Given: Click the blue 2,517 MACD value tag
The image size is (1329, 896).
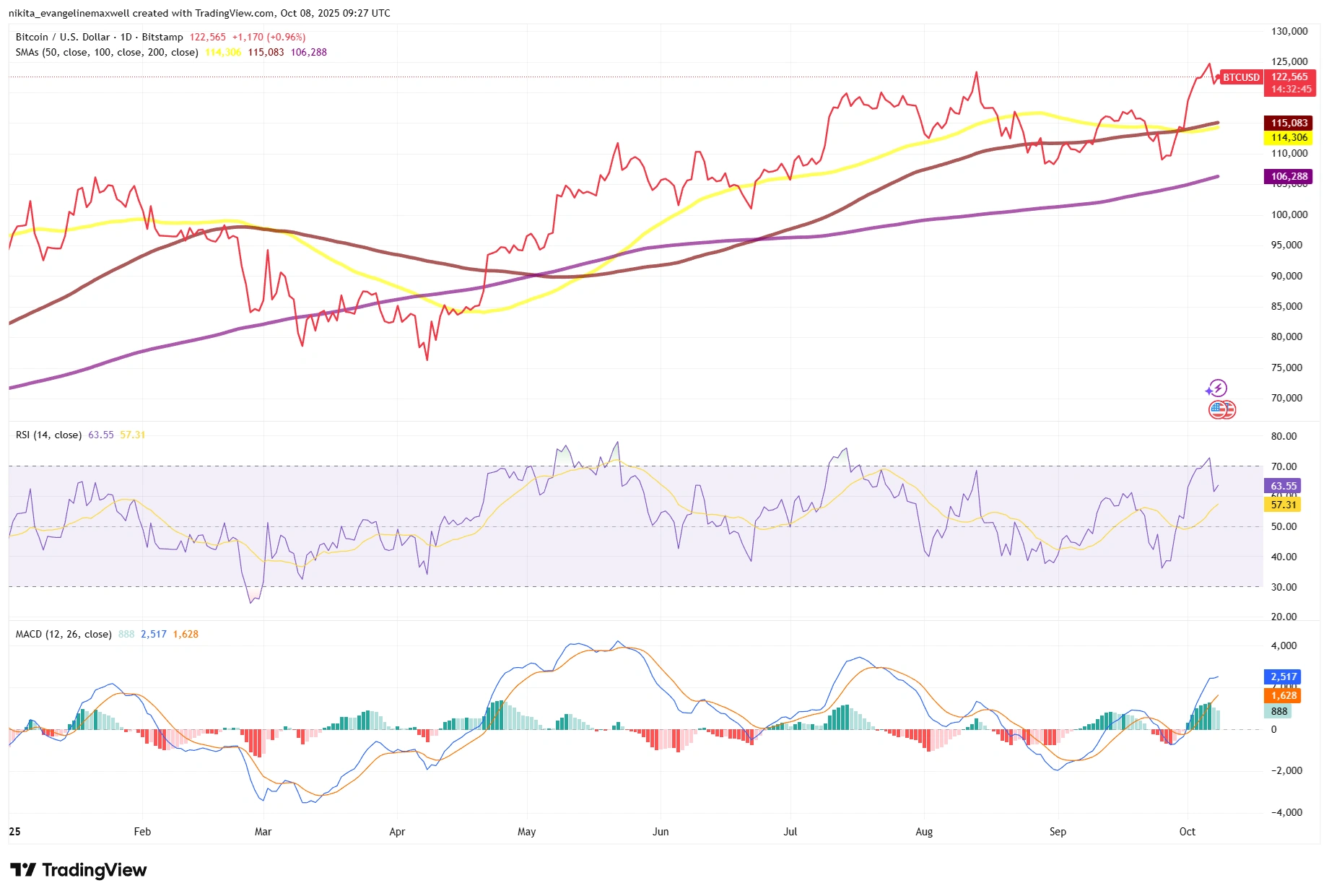Looking at the screenshot, I should point(1283,677).
